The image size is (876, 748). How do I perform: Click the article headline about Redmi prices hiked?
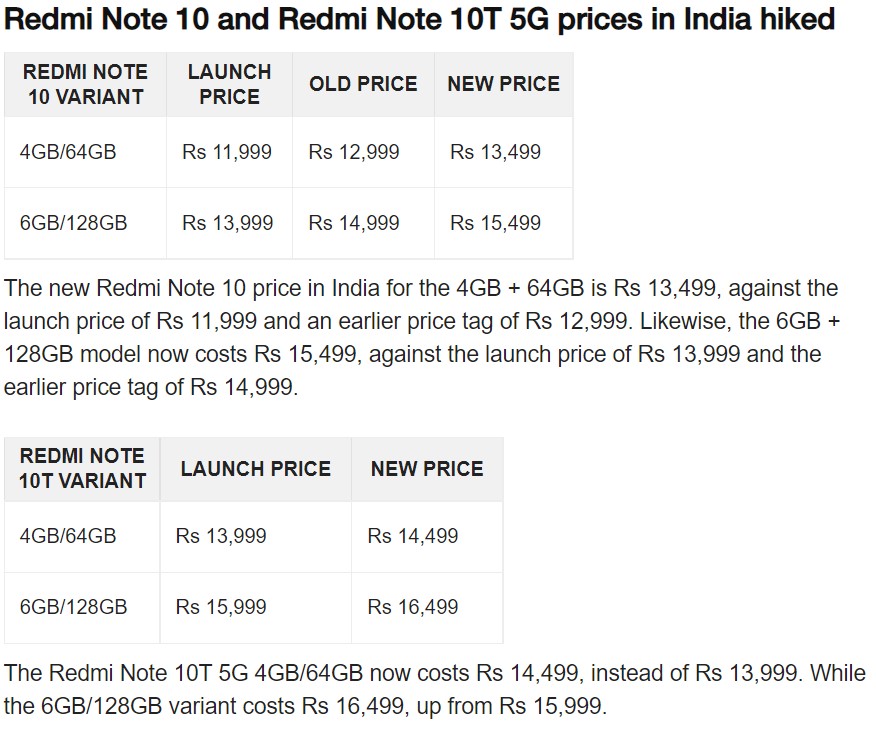[419, 19]
